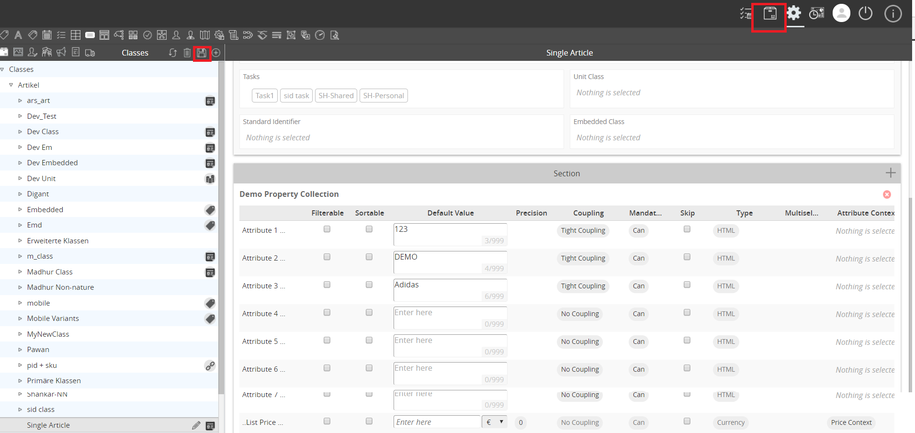Click the Price Context chip
This screenshot has height=433, width=915.
point(851,422)
